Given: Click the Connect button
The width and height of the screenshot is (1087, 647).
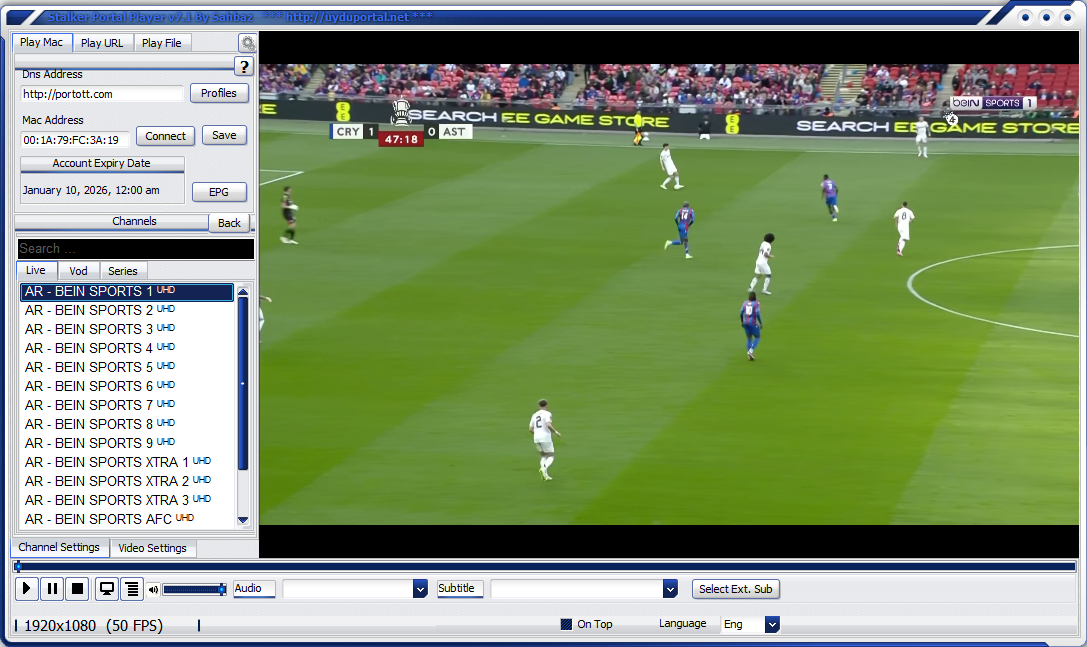Looking at the screenshot, I should pos(165,136).
